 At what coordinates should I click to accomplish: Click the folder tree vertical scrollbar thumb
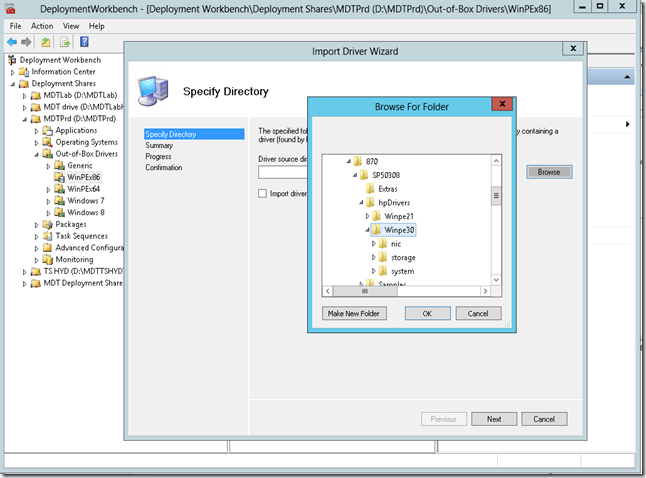tap(495, 196)
